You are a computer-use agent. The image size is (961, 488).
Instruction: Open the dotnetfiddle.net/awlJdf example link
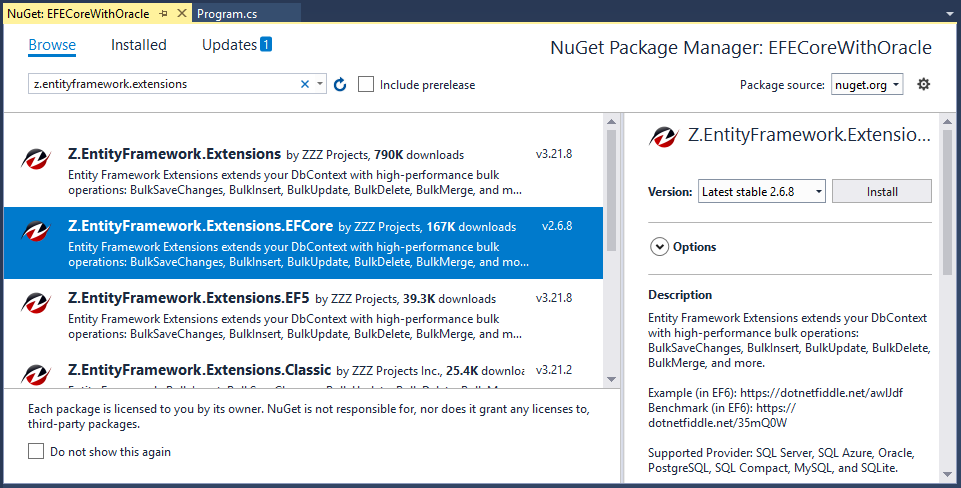tap(821, 392)
